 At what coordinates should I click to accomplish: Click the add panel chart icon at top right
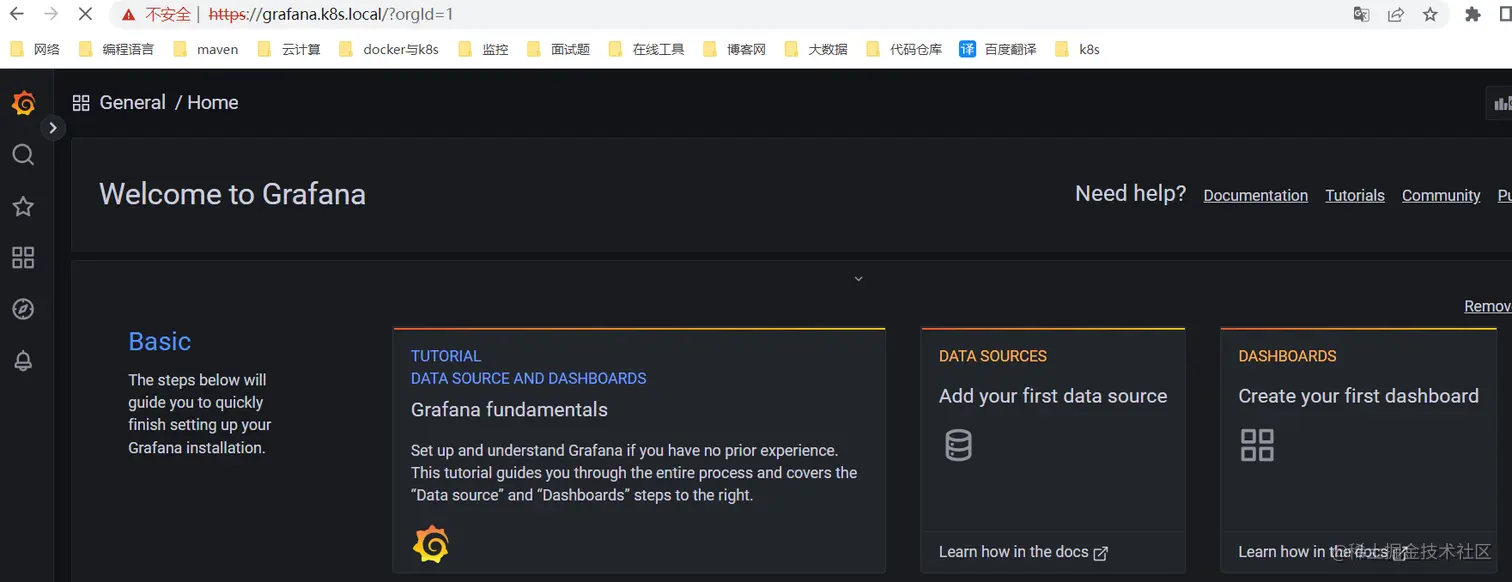pyautogui.click(x=1500, y=102)
